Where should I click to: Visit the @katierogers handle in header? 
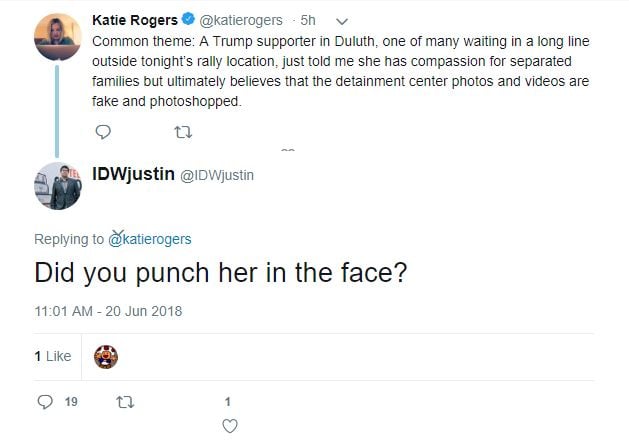247,20
